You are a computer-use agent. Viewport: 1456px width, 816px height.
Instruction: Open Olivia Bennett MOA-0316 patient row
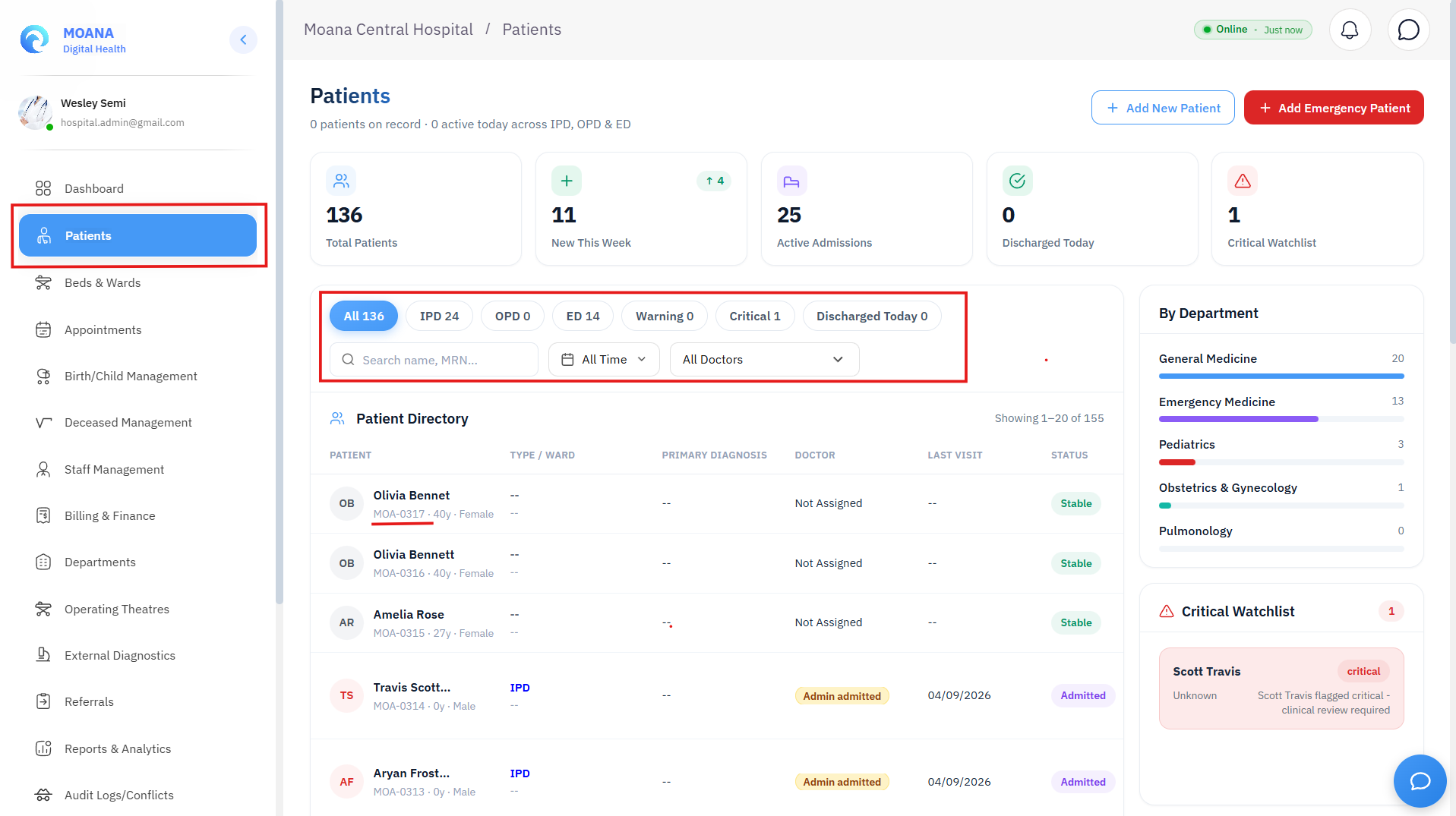(x=716, y=563)
